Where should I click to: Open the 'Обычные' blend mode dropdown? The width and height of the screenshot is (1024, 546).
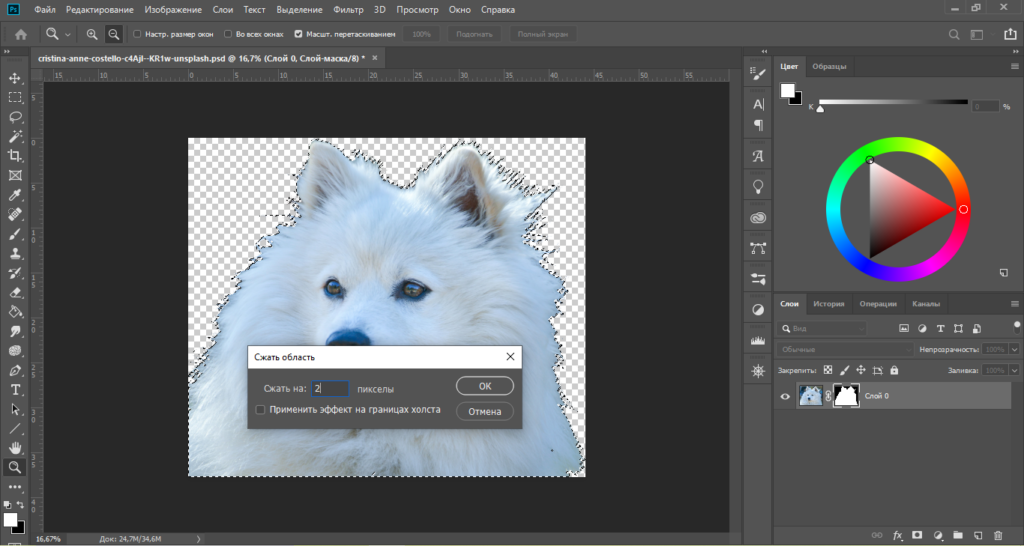[845, 350]
